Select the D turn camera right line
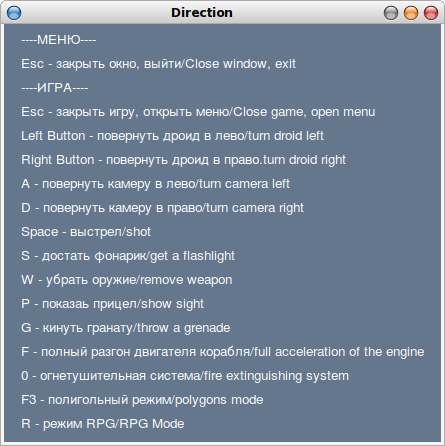The image size is (445, 446). pos(162,208)
